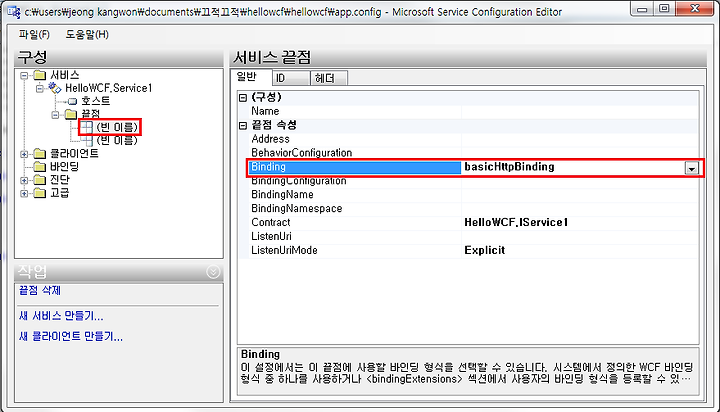The height and width of the screenshot is (412, 720).
Task: Select the 클라이언트 tree item
Action: [74, 153]
